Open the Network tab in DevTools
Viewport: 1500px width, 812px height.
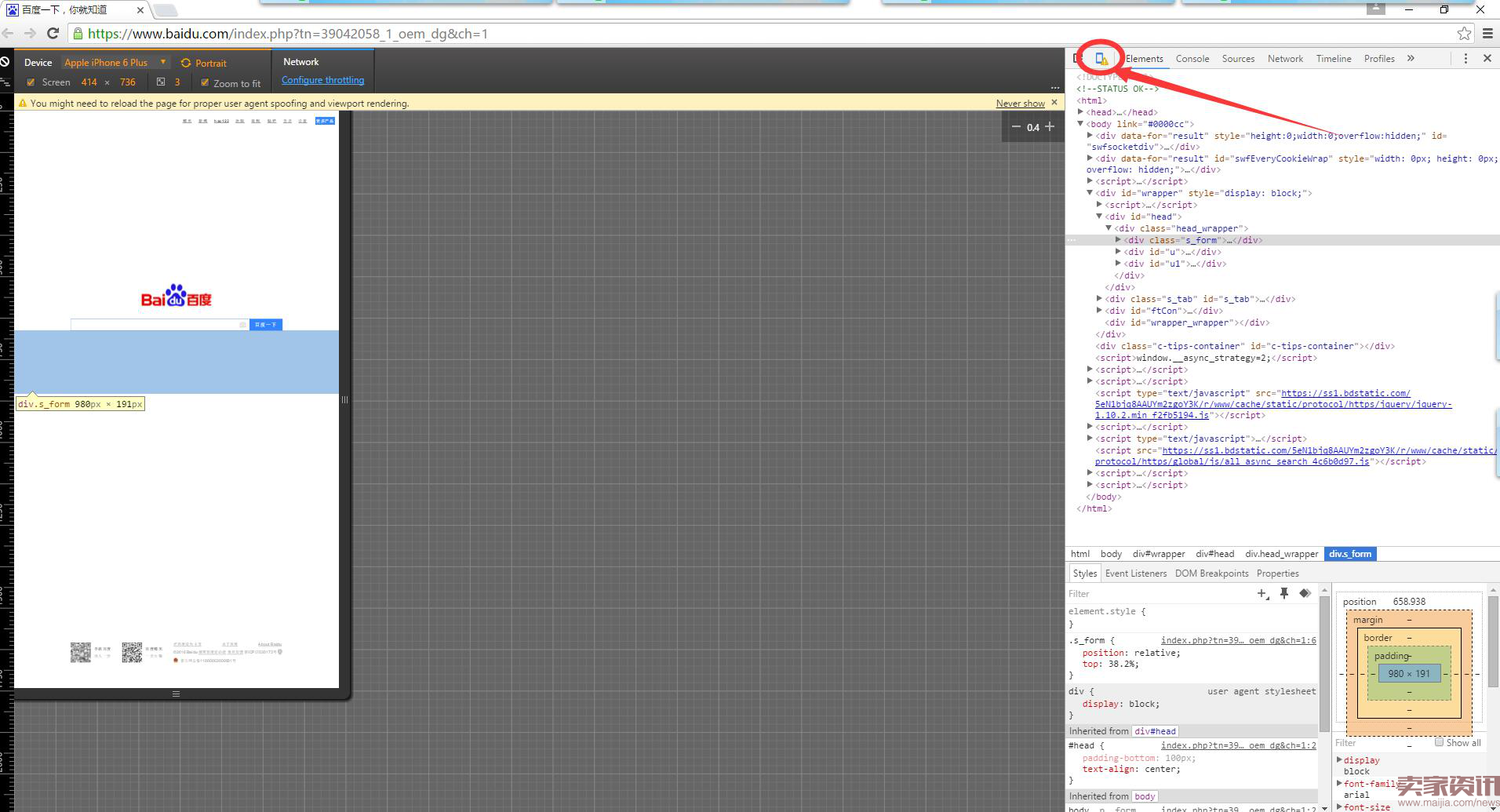(1285, 59)
